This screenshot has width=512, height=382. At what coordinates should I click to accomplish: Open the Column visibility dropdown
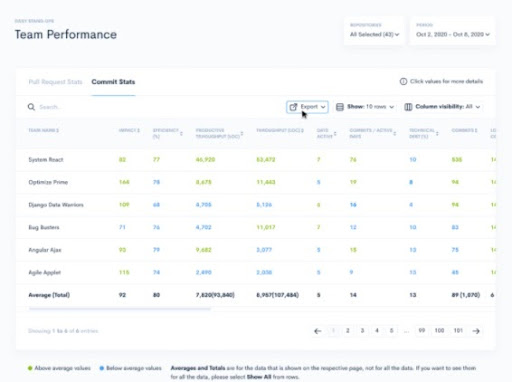[x=442, y=107]
